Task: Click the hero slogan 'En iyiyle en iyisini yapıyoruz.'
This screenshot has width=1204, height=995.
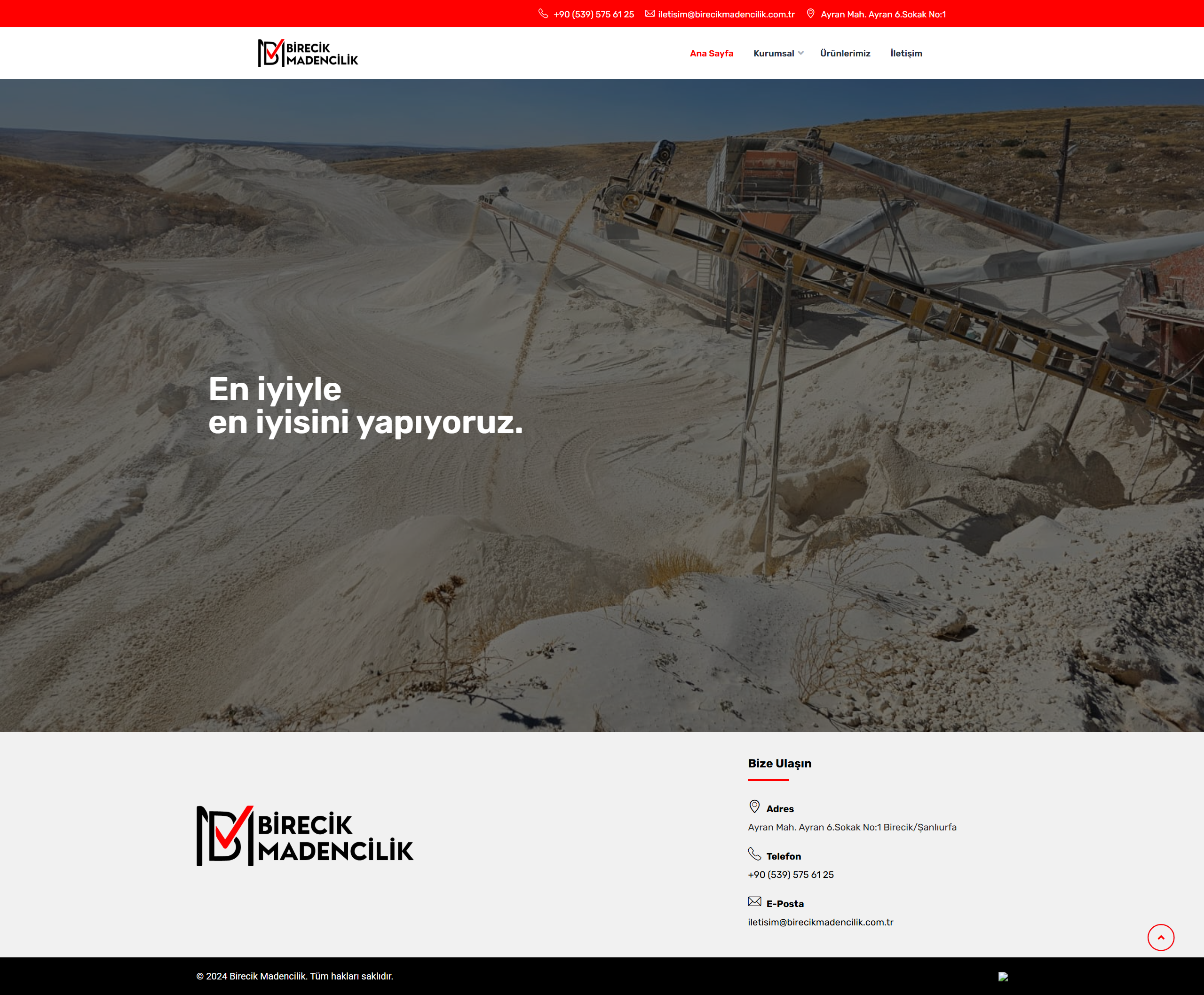Action: 365,406
